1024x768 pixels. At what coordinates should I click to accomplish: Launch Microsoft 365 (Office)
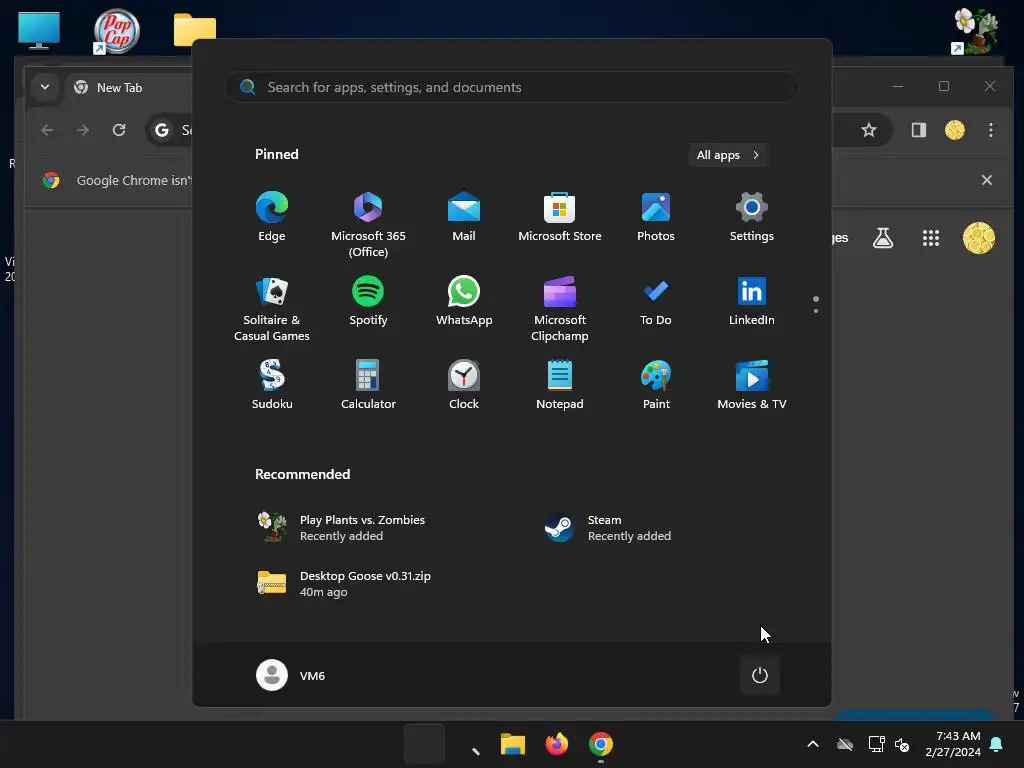point(368,225)
